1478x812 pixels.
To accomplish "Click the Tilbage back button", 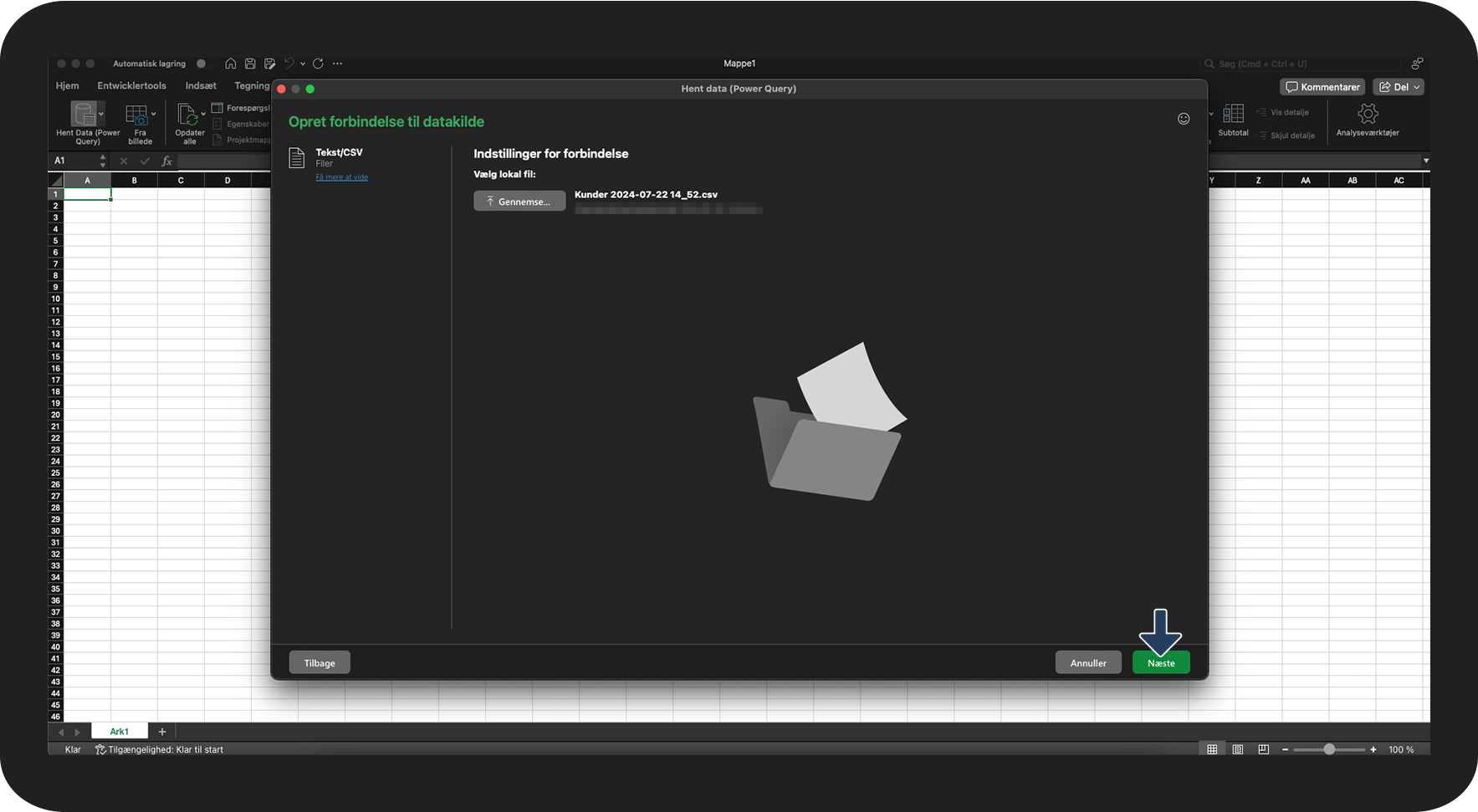I will click(320, 663).
